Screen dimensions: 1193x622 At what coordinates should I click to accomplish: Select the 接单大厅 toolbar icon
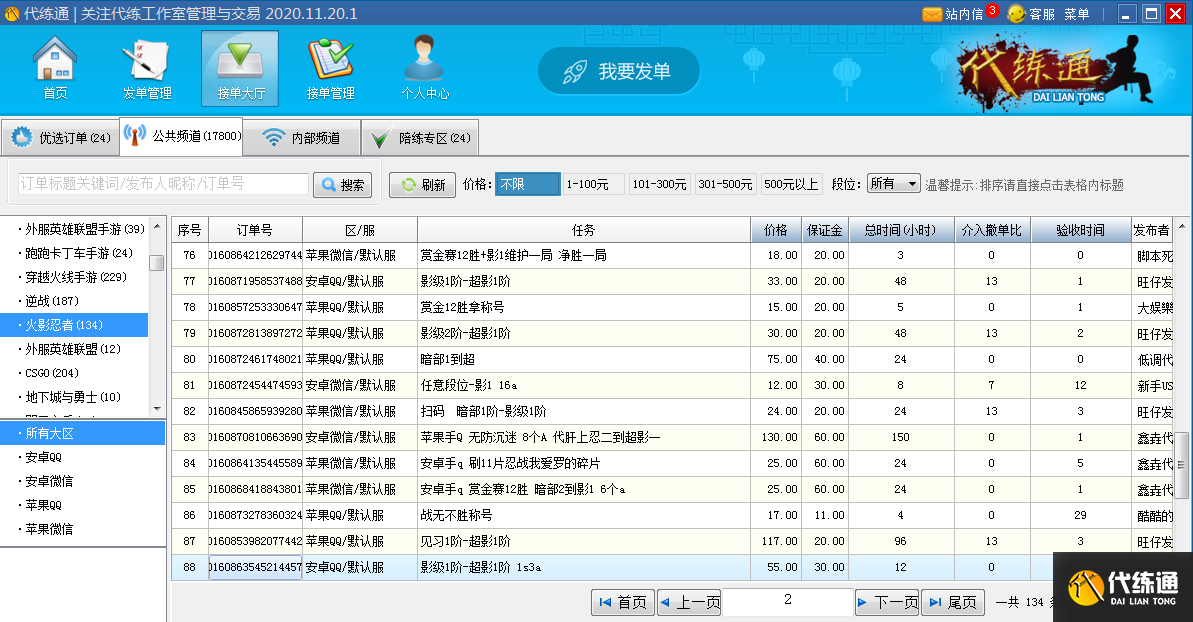click(x=240, y=68)
